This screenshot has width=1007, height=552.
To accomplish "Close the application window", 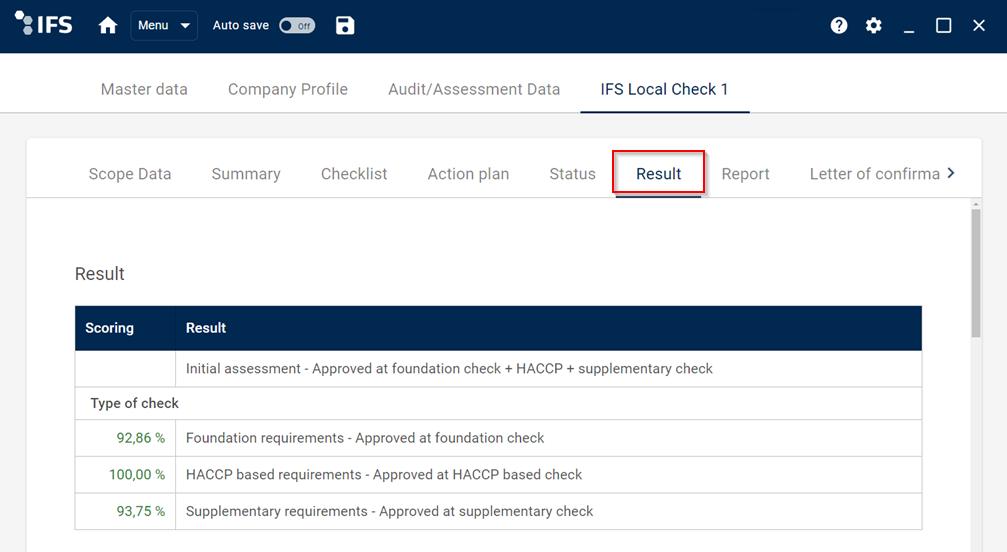I will point(979,26).
